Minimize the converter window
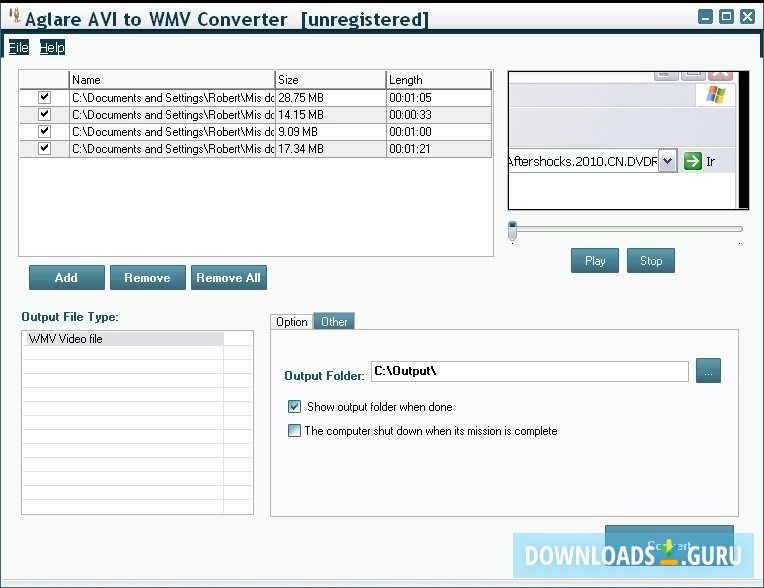This screenshot has height=588, width=764. click(705, 17)
